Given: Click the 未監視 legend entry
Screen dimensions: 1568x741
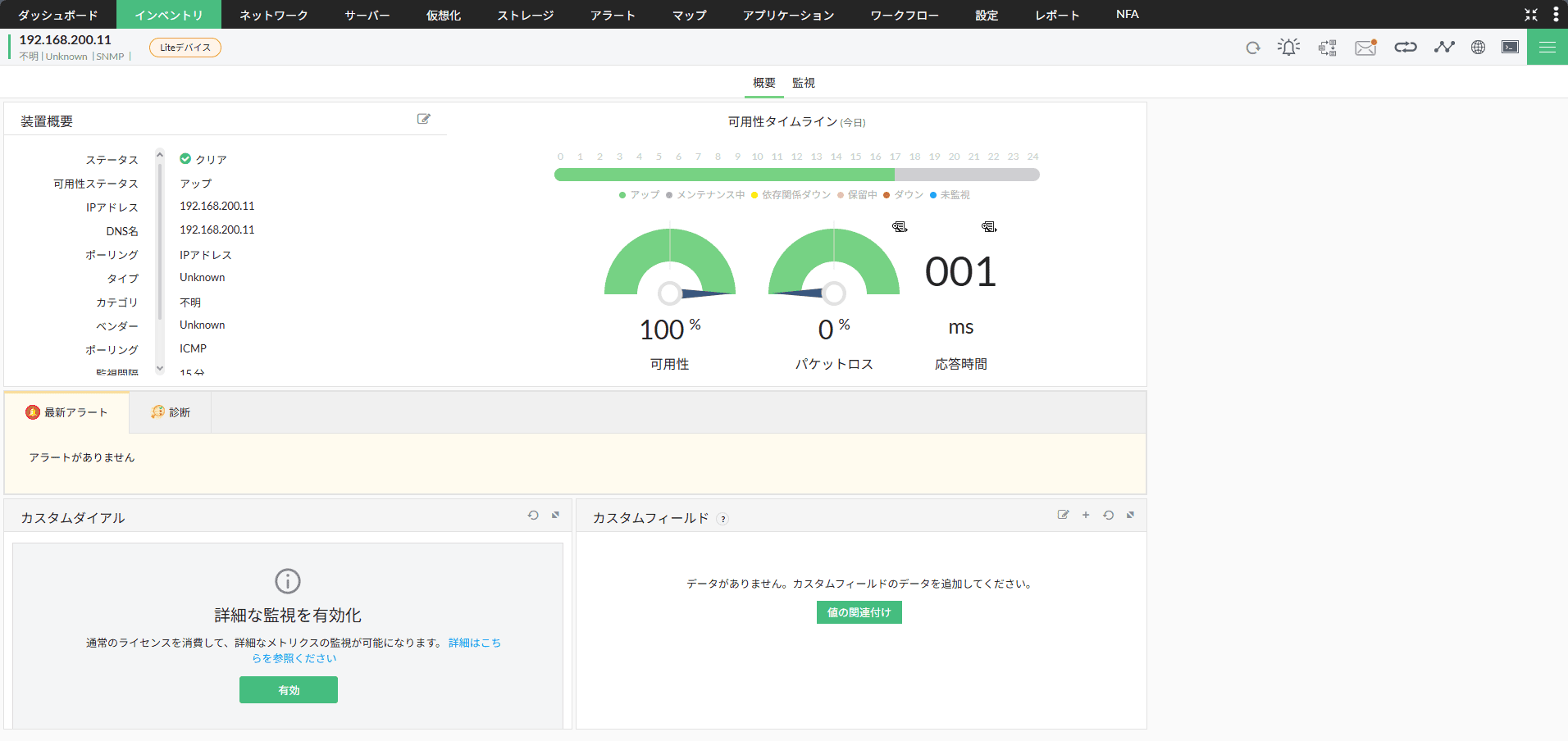Looking at the screenshot, I should coord(950,195).
